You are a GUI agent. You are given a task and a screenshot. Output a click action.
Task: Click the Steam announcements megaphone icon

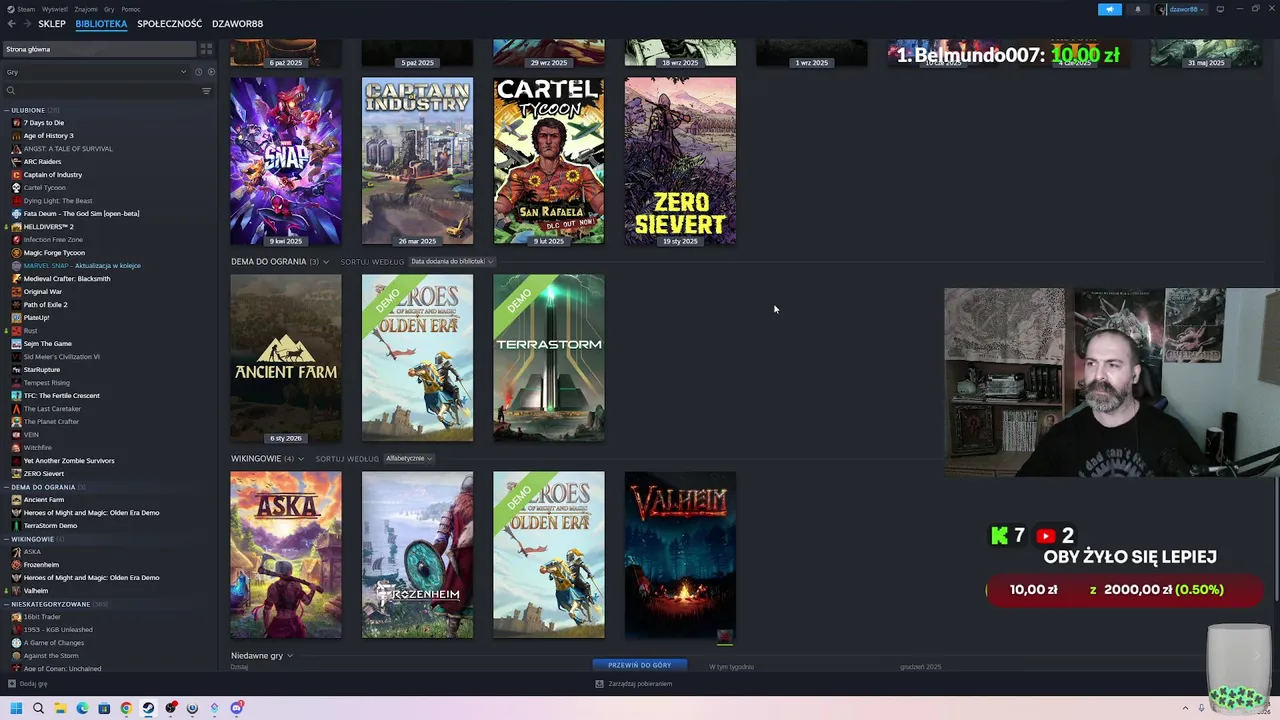pos(1110,9)
